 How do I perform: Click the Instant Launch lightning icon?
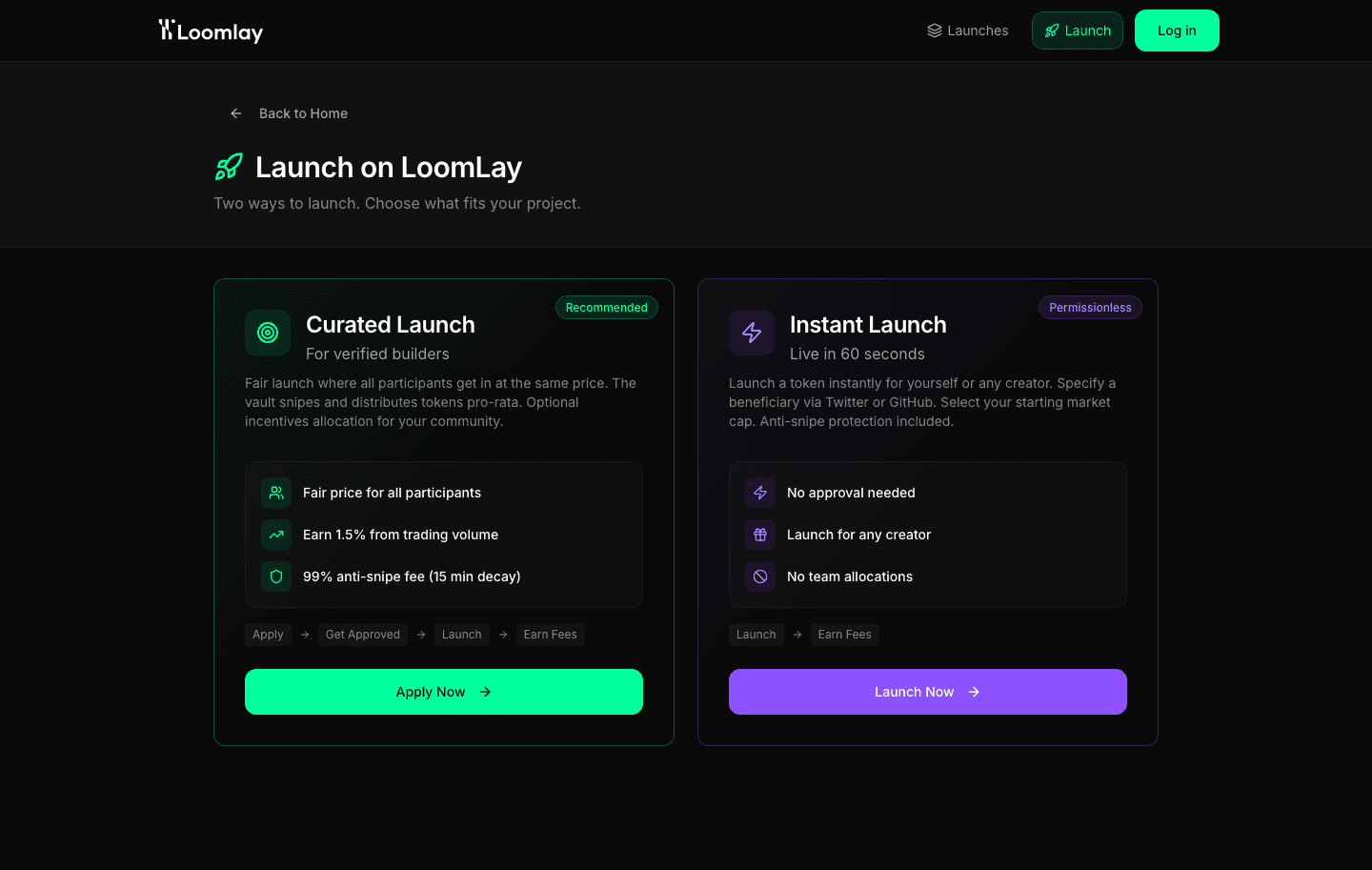click(752, 333)
